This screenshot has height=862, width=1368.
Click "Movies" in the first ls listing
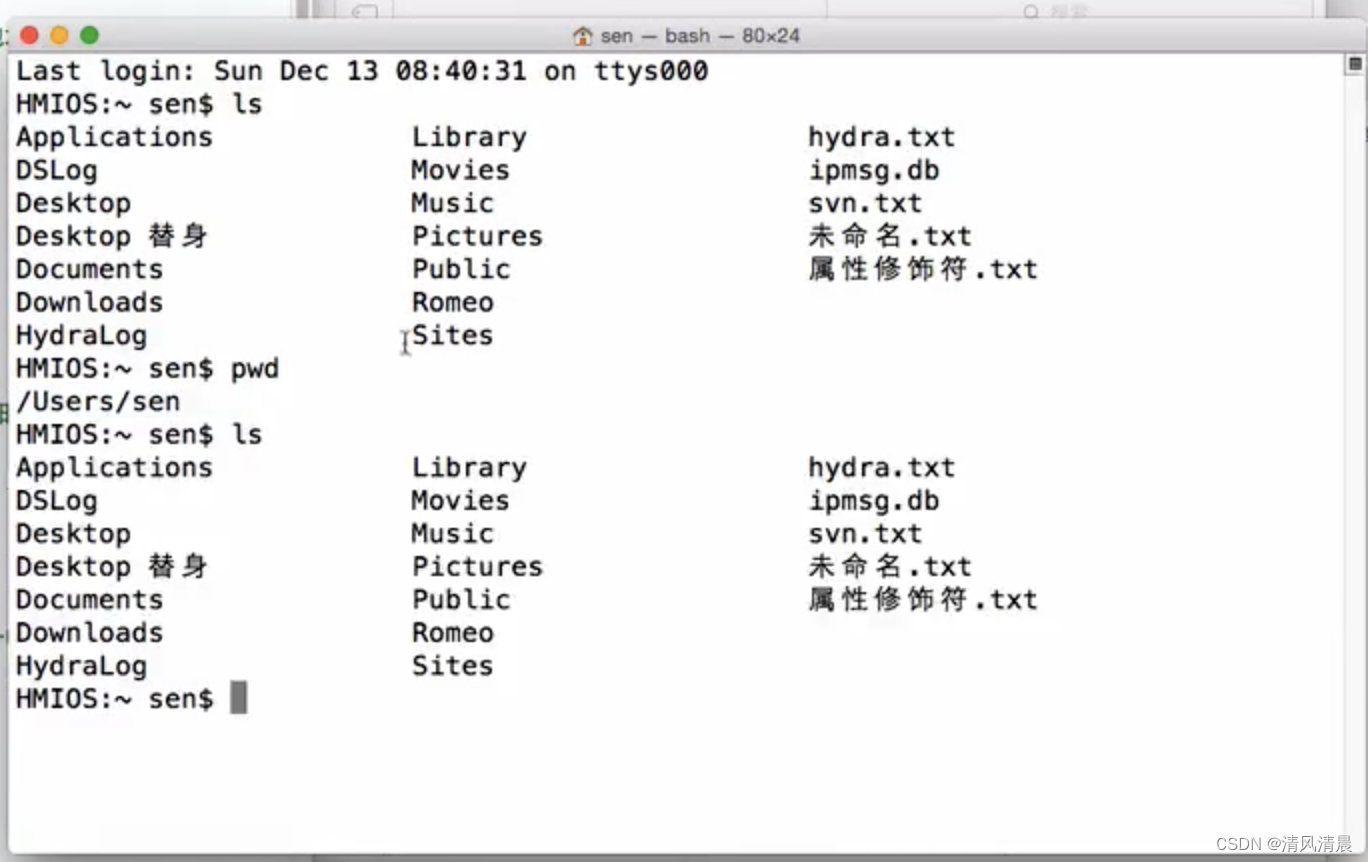tap(461, 170)
